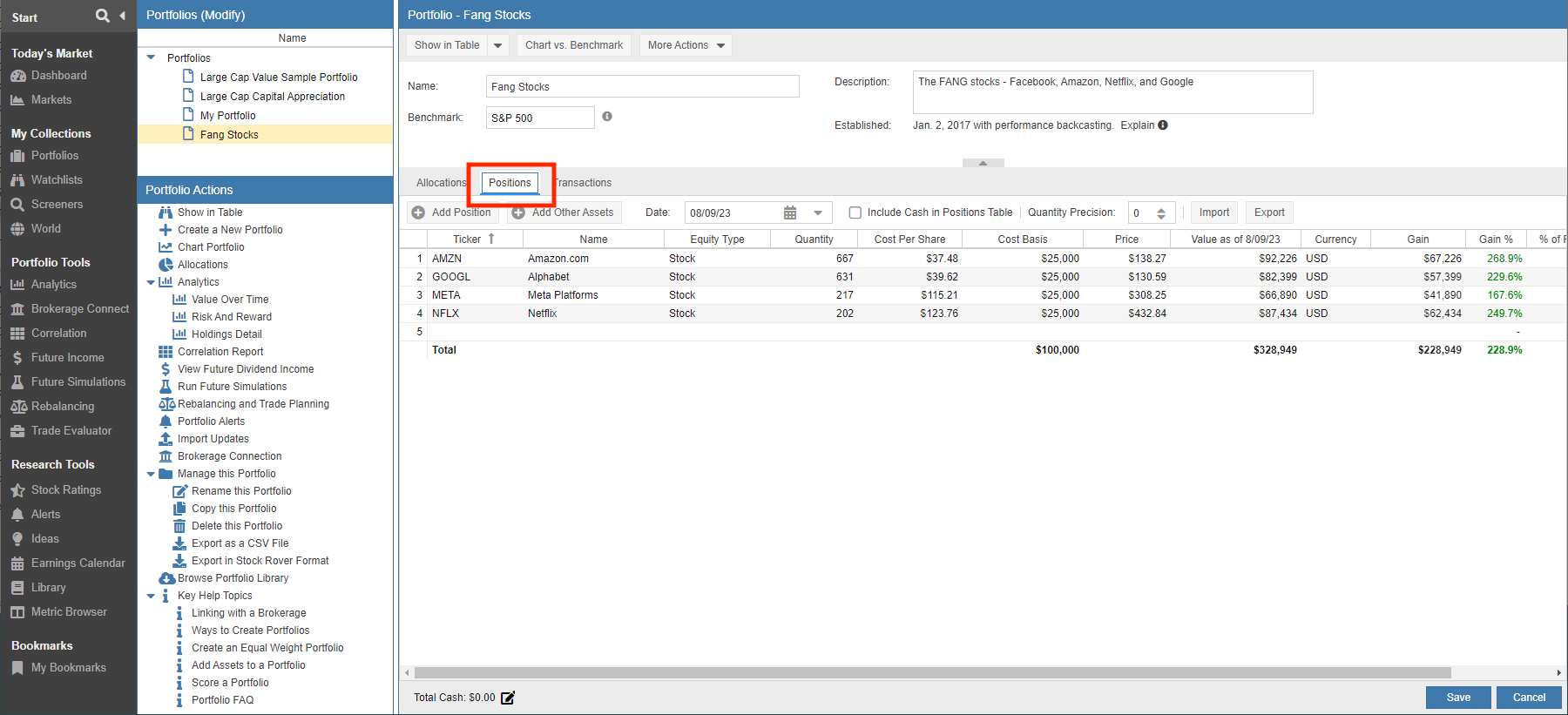The width and height of the screenshot is (1568, 715).
Task: Select the Positions tab
Action: point(510,183)
